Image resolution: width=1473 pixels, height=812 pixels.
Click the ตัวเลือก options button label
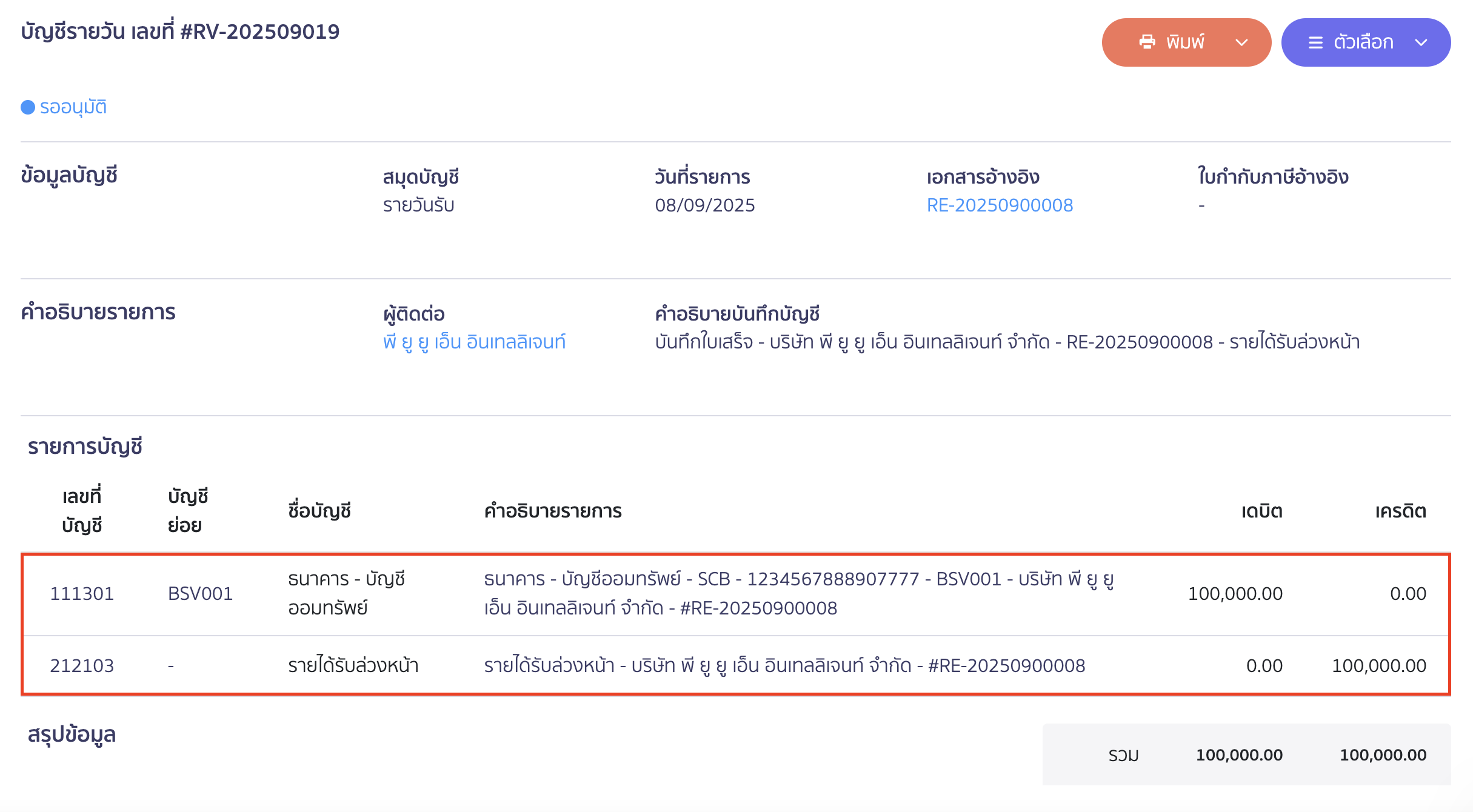[1363, 42]
